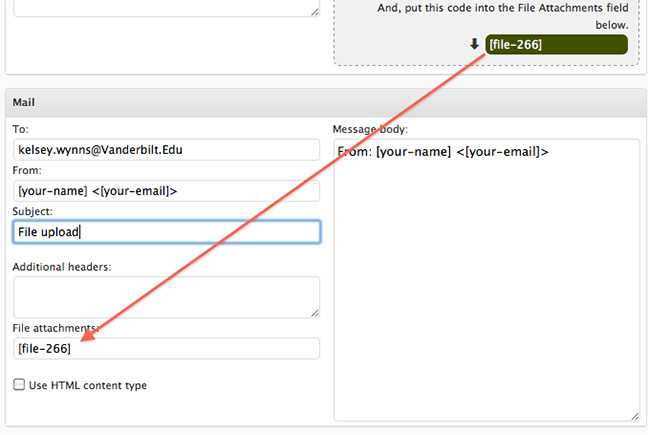The image size is (648, 435).
Task: Click the 'File attachments:' label
Action: point(56,328)
